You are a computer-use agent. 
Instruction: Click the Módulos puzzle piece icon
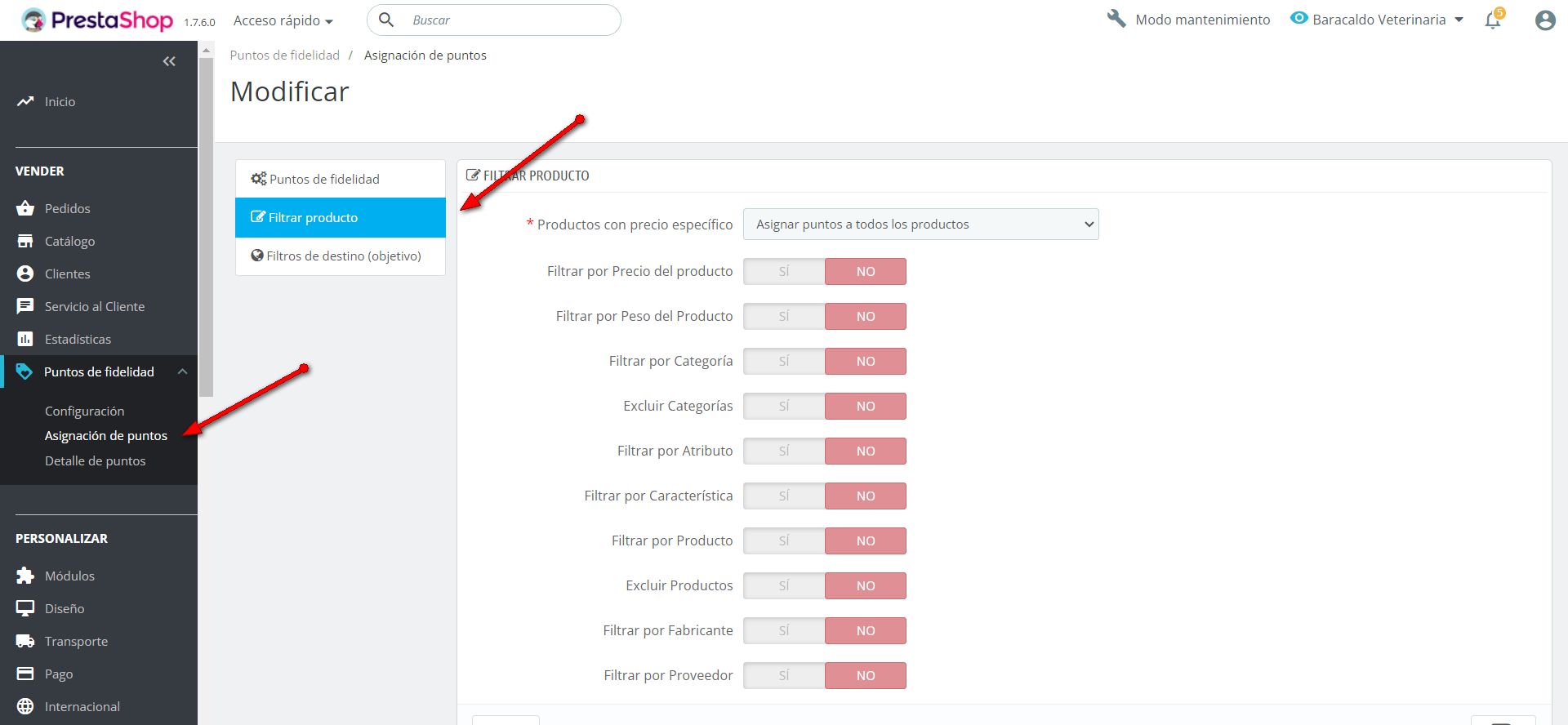[25, 576]
